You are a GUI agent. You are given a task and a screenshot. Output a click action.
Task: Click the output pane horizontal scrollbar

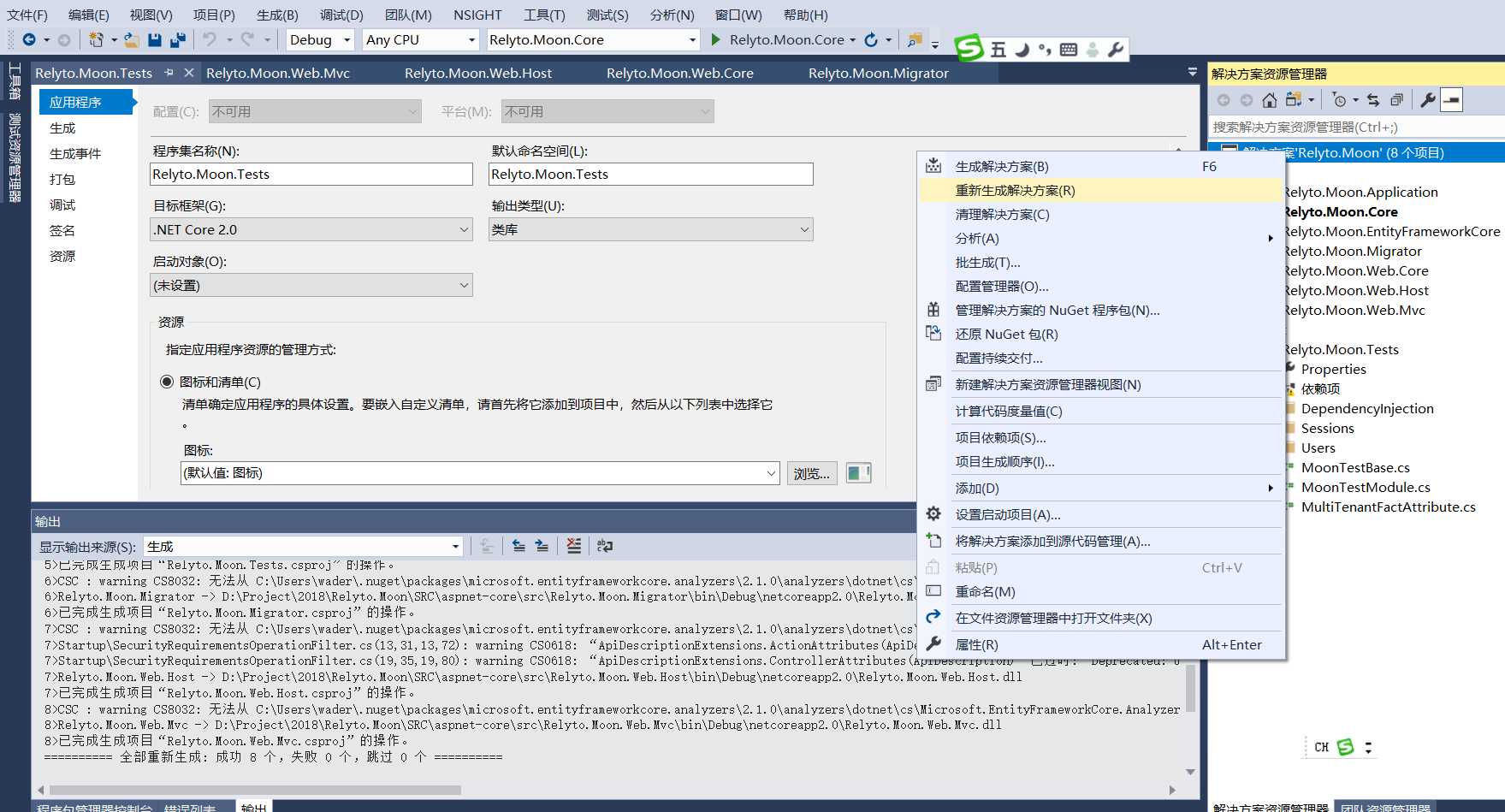[255, 790]
